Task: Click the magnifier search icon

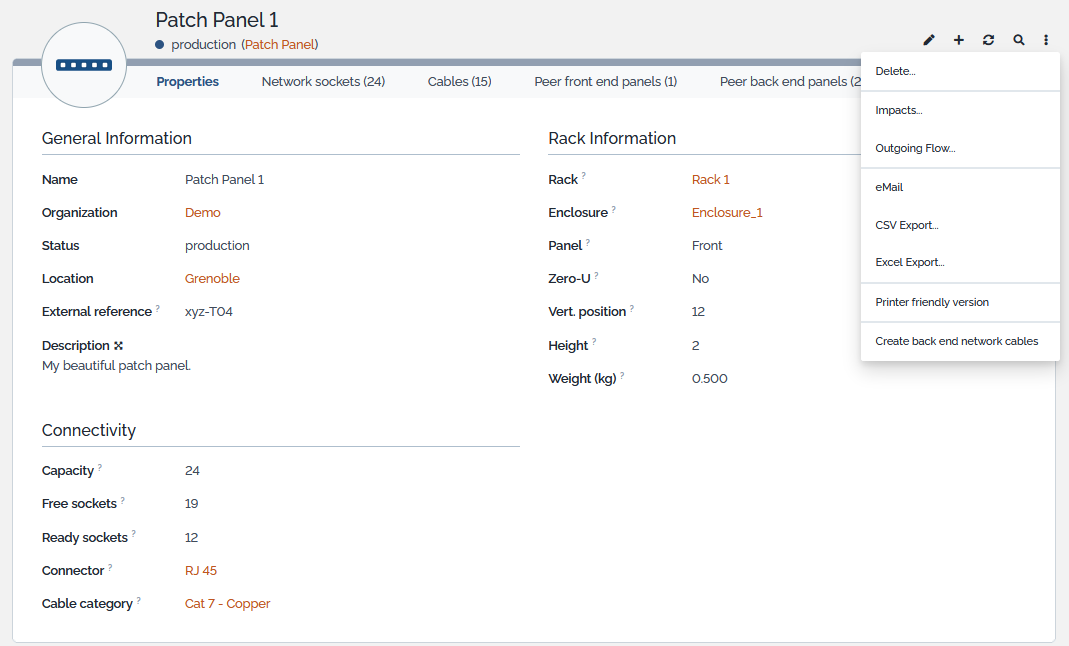Action: (x=1018, y=40)
